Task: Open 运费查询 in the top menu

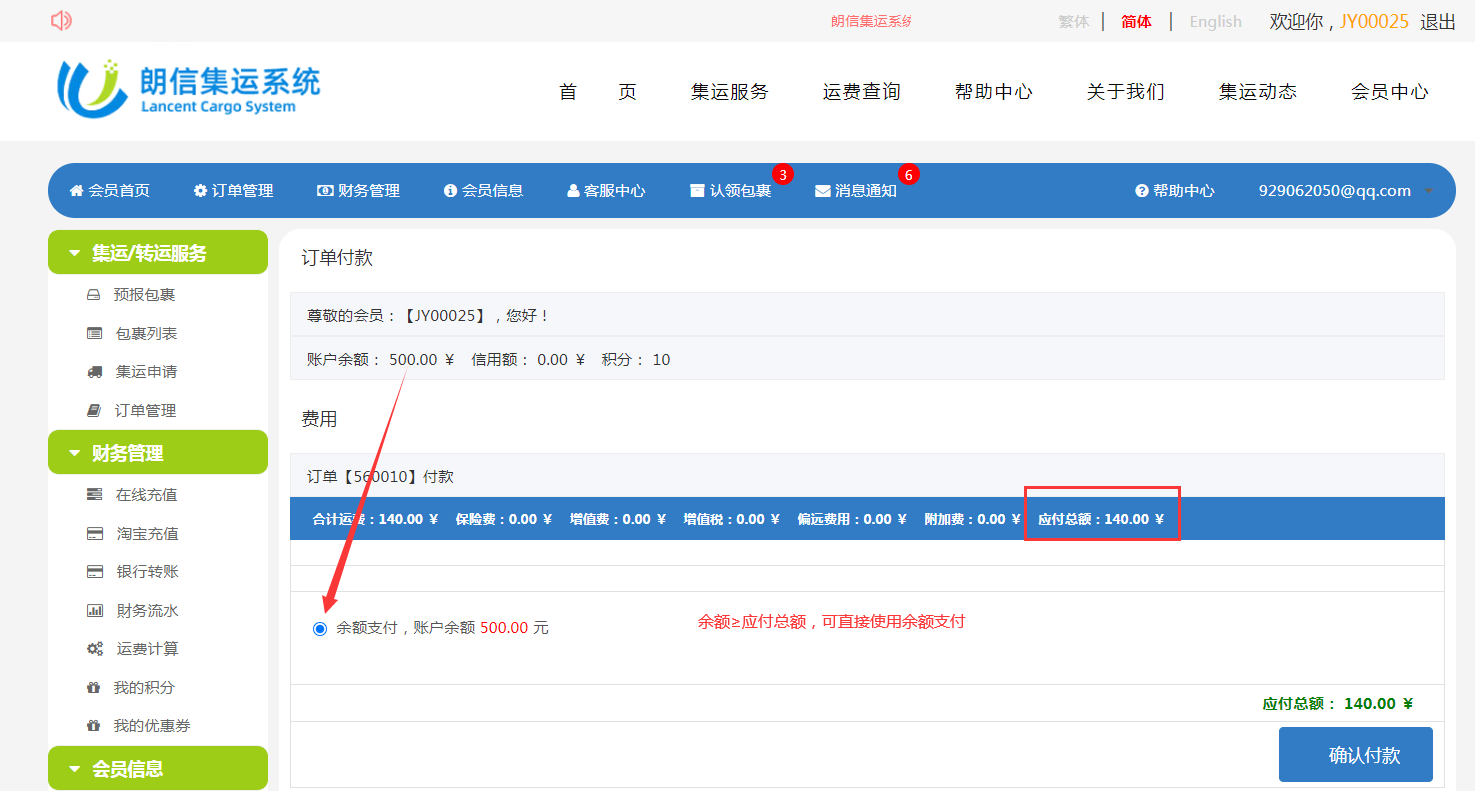Action: point(861,92)
